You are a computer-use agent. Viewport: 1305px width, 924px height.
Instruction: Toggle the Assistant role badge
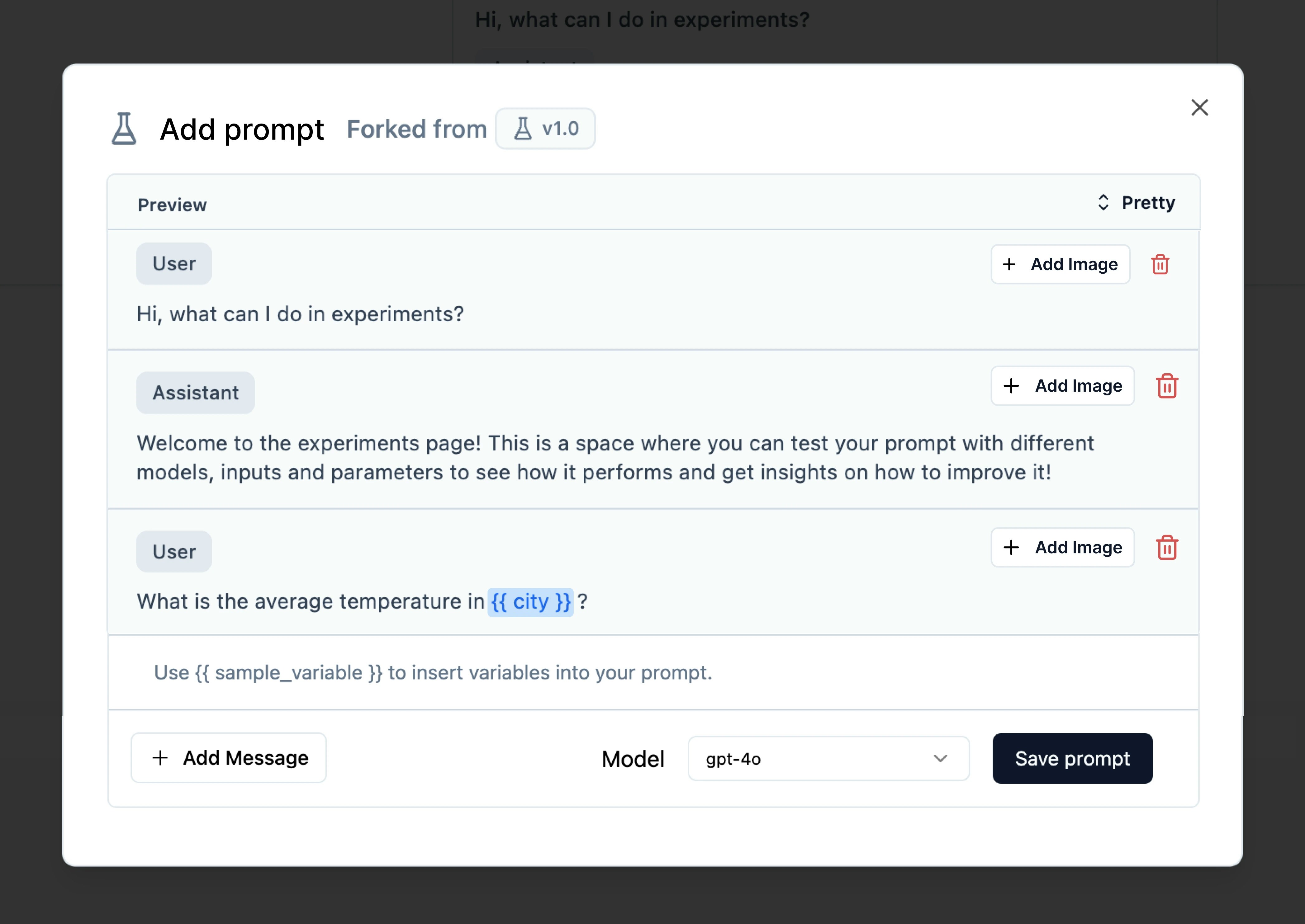pos(195,392)
